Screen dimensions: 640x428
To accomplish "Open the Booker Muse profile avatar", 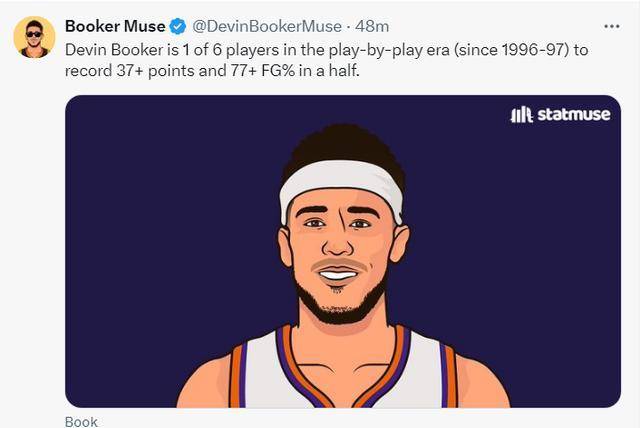I will (x=34, y=37).
